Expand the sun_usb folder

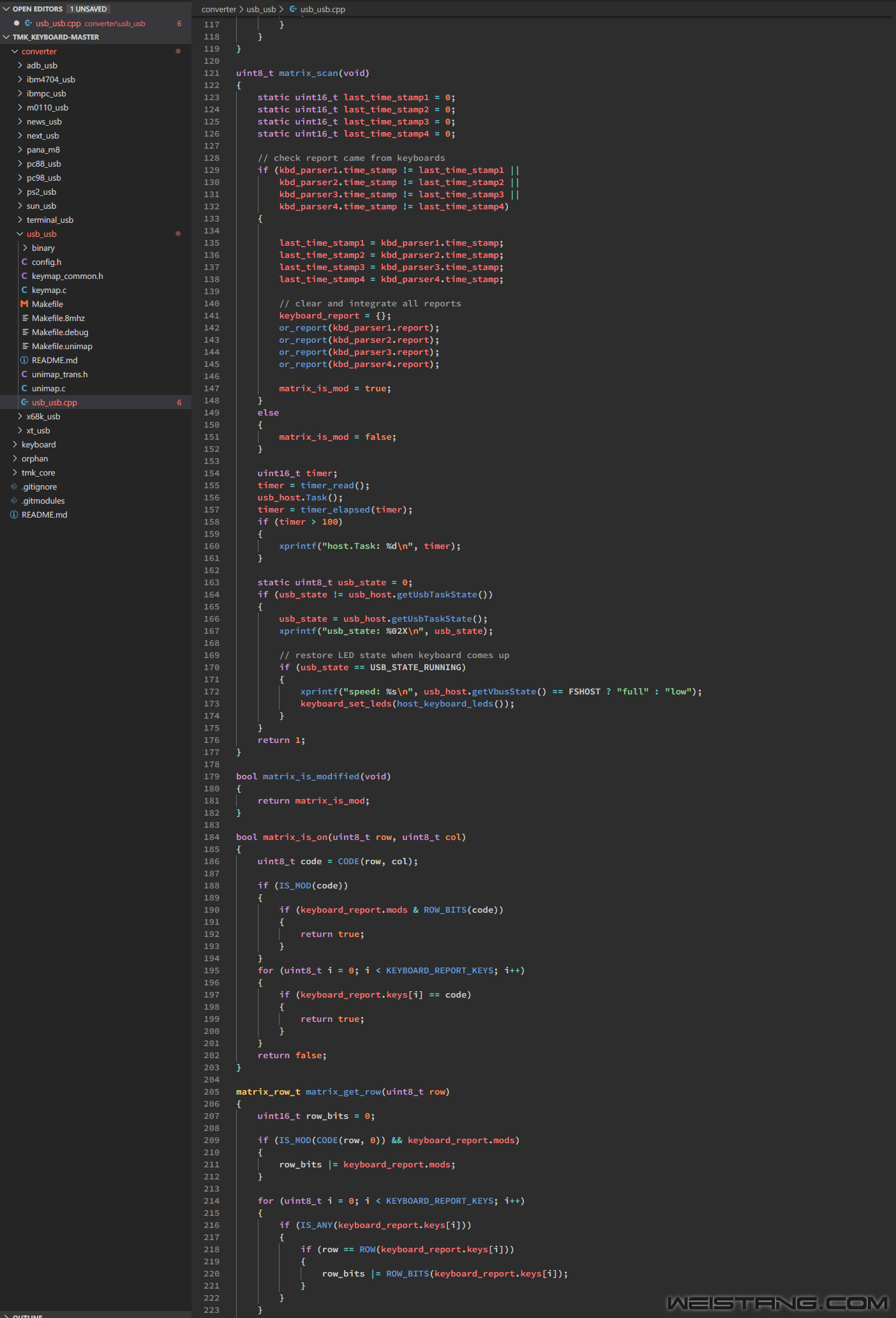click(20, 206)
